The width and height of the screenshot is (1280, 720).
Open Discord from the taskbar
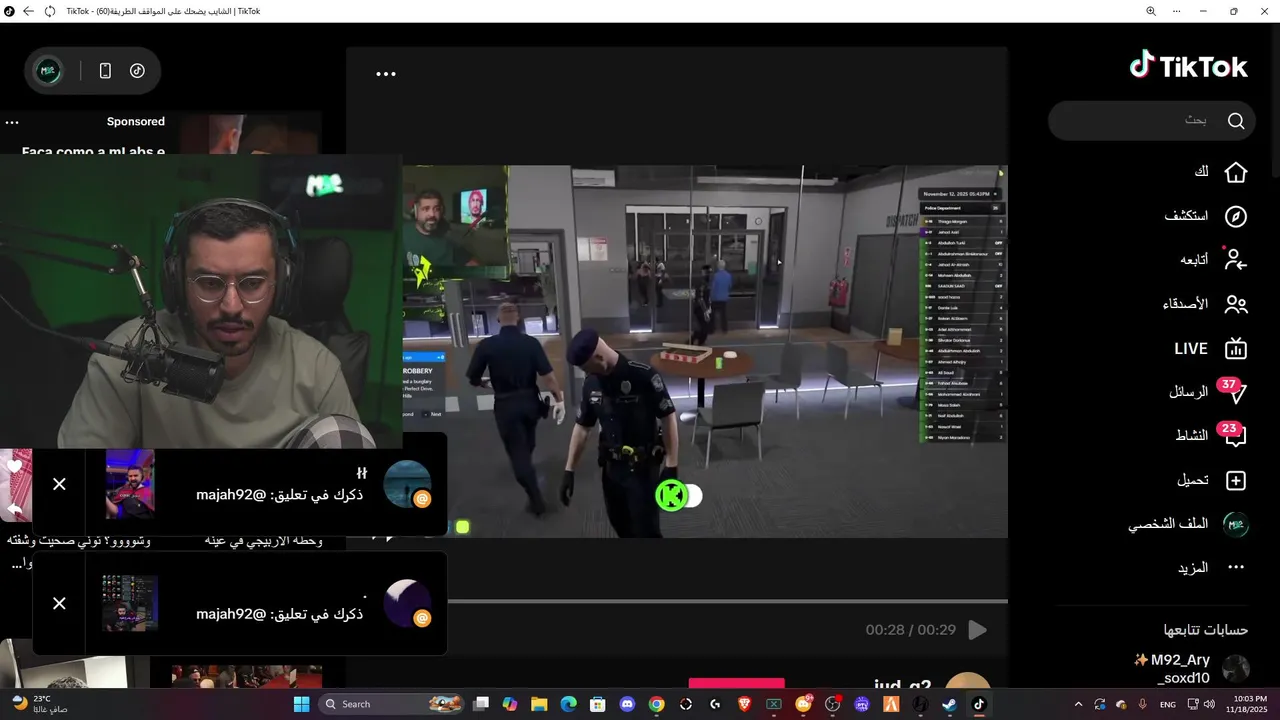(x=627, y=704)
